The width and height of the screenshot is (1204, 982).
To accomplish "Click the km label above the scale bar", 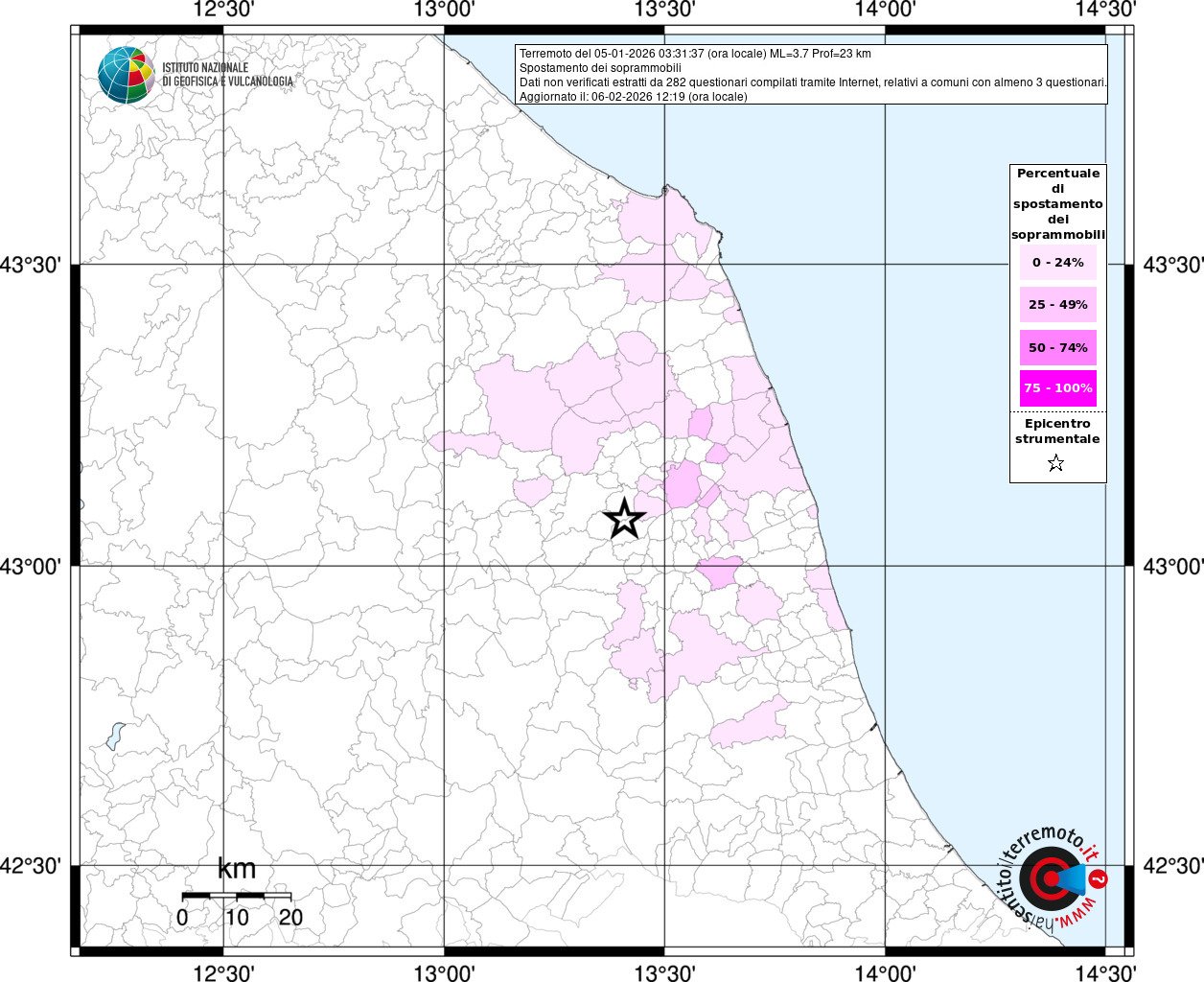I will pos(237,869).
